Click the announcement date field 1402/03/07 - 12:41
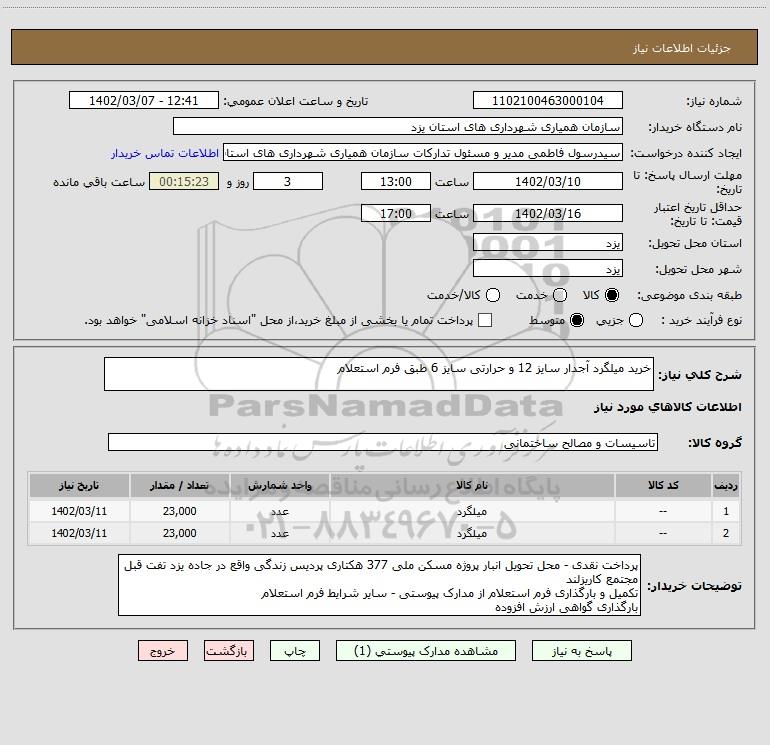 pyautogui.click(x=144, y=101)
